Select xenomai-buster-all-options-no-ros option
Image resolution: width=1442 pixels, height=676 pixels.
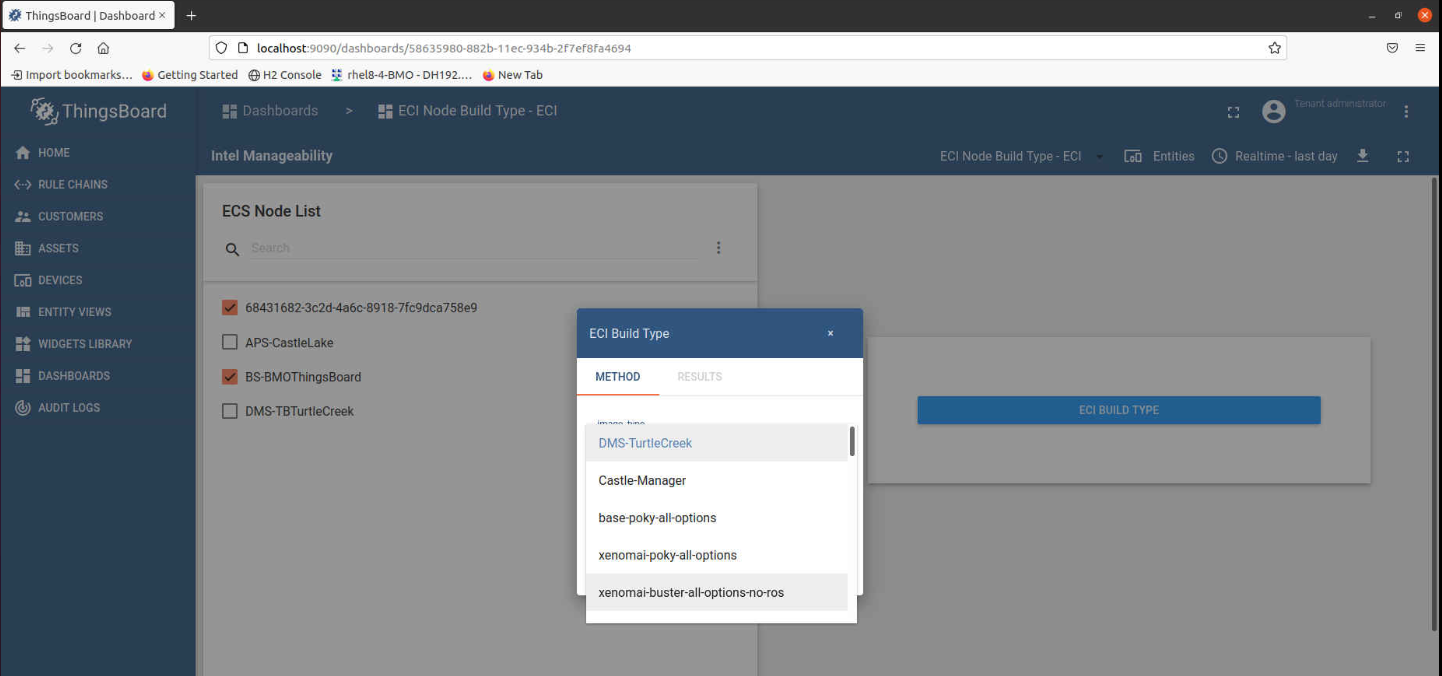click(717, 592)
